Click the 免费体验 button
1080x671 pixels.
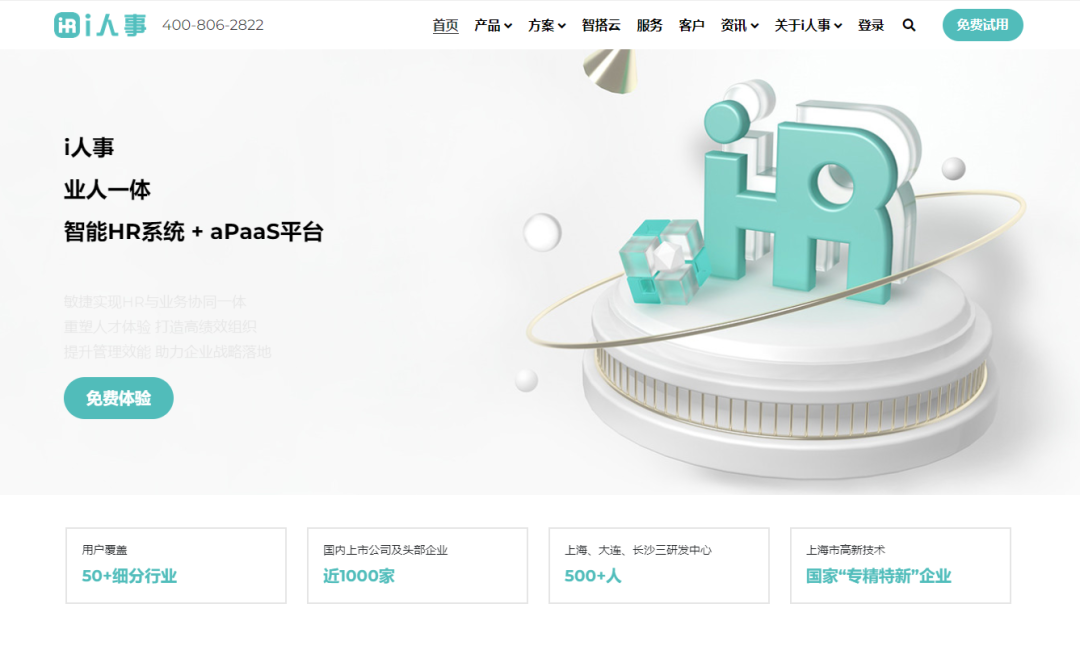118,398
